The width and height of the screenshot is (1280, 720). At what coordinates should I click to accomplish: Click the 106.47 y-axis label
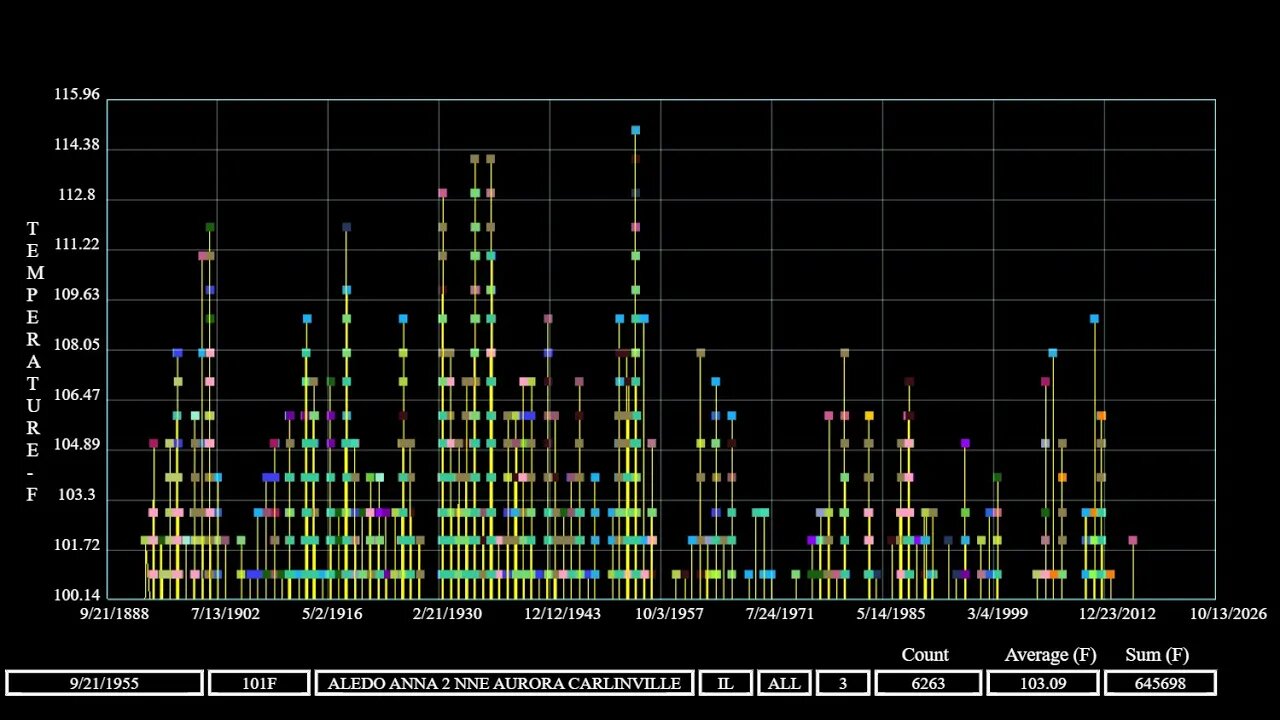77,395
